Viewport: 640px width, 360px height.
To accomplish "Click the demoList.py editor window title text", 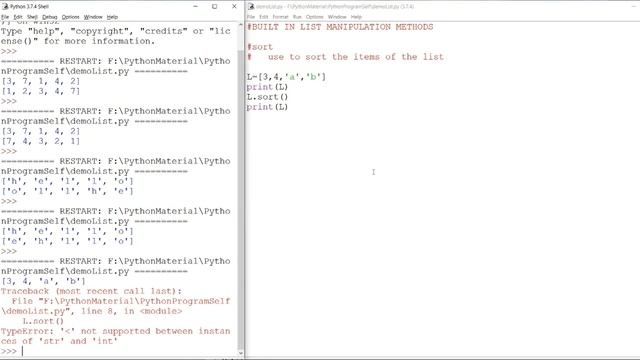I will (335, 7).
